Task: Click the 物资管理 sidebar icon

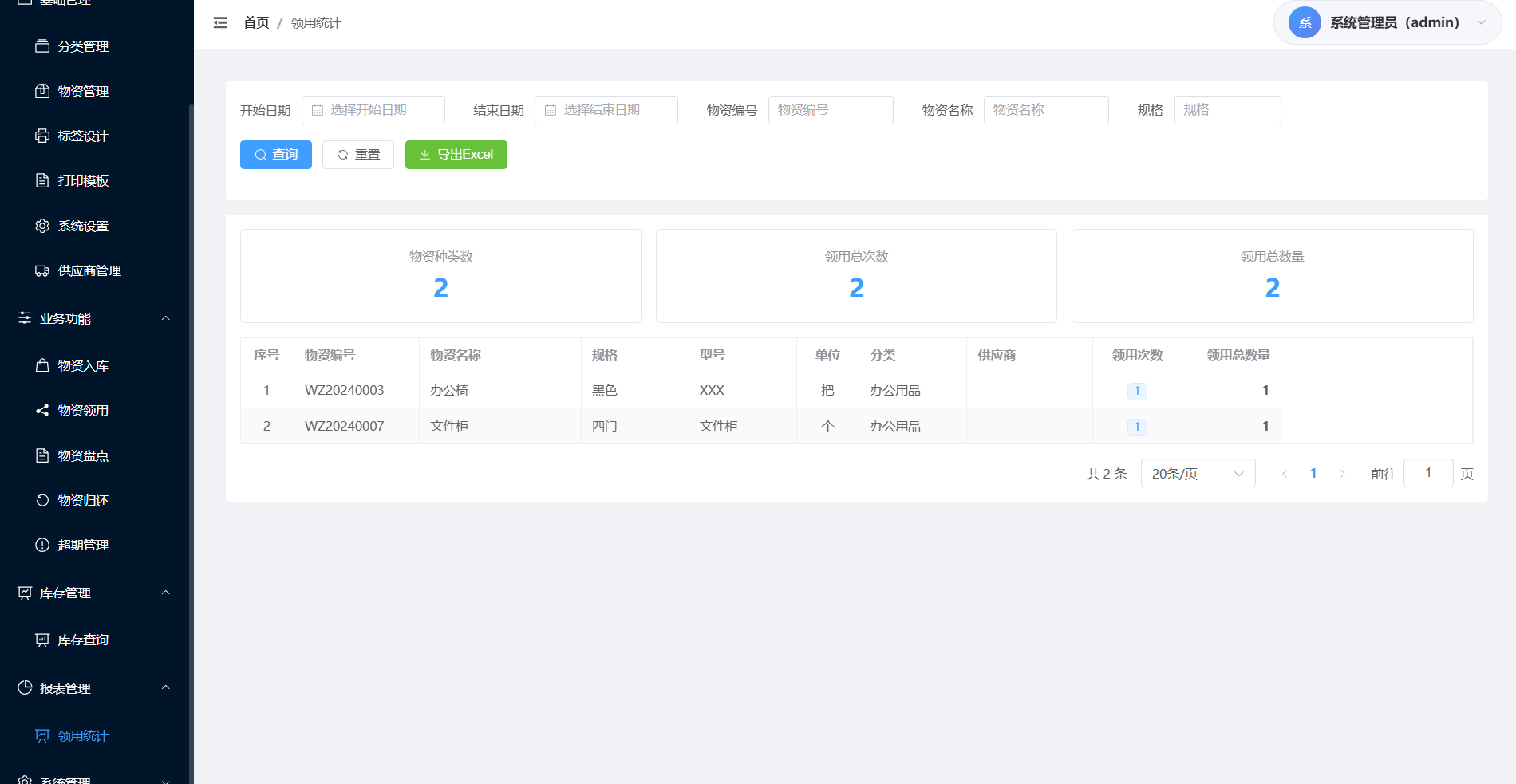Action: pos(42,91)
